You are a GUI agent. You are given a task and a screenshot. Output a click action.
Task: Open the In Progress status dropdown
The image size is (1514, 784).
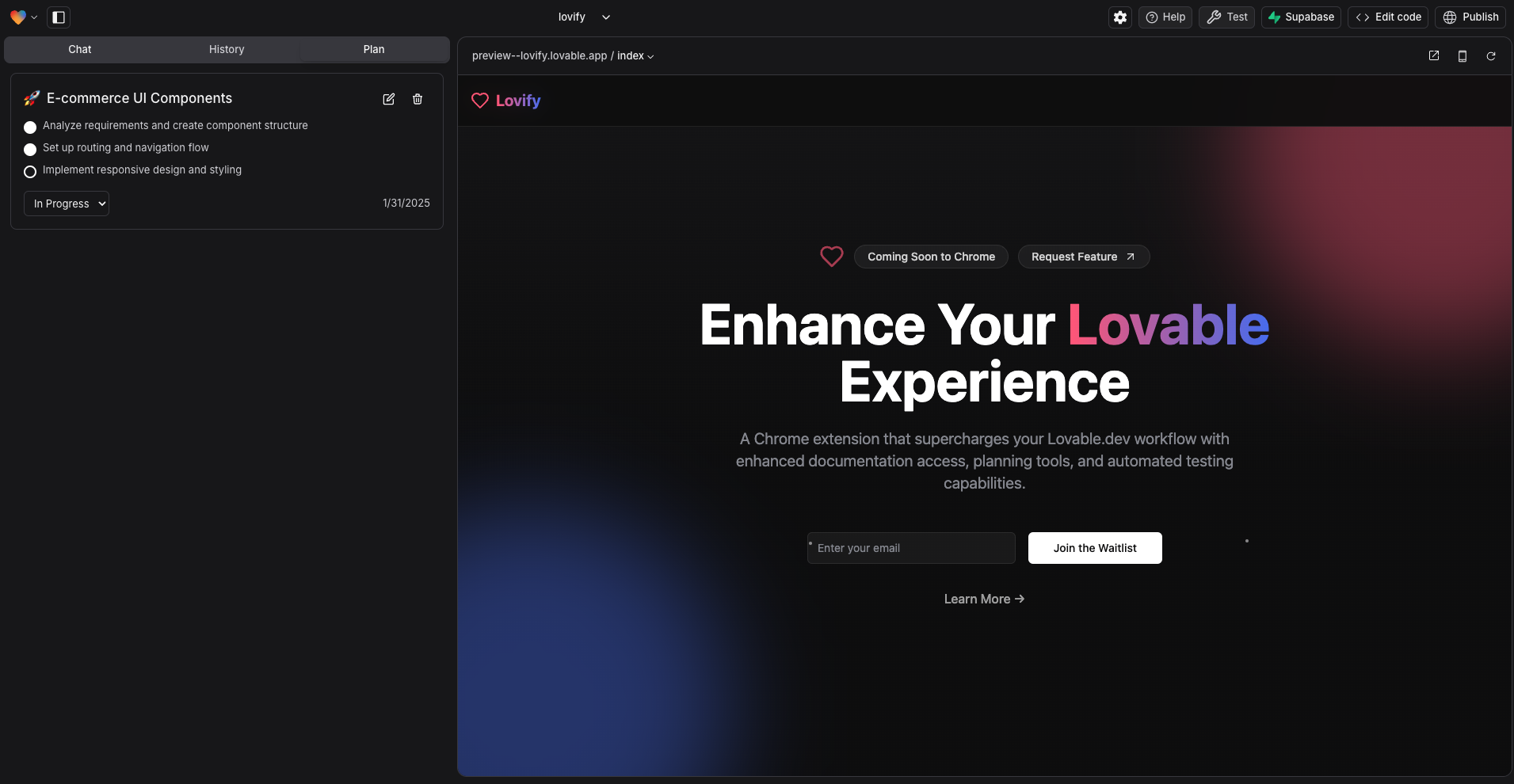67,204
